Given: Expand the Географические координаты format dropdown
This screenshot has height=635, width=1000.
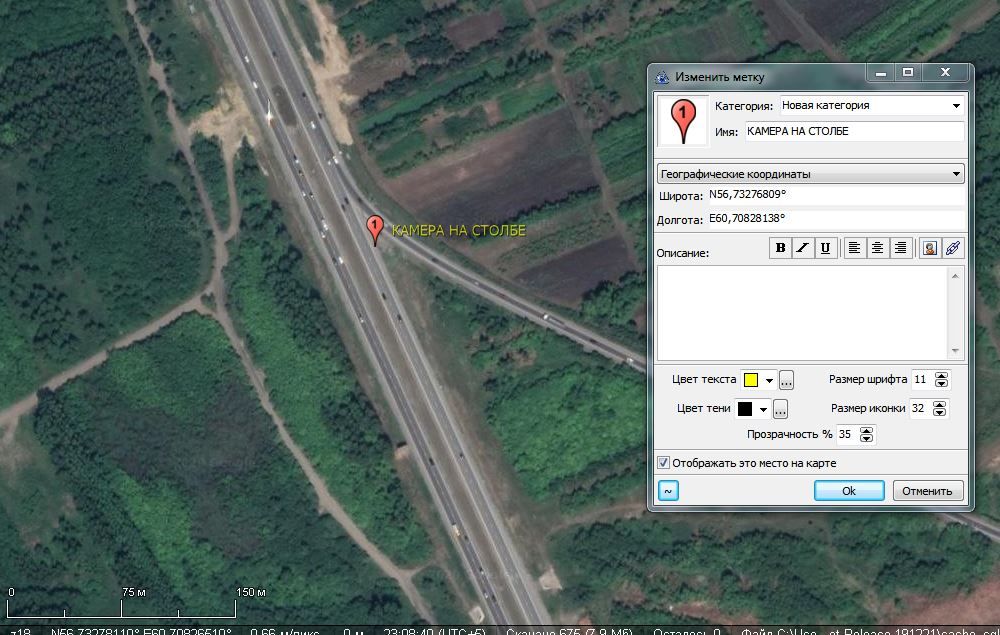Looking at the screenshot, I should point(956,174).
